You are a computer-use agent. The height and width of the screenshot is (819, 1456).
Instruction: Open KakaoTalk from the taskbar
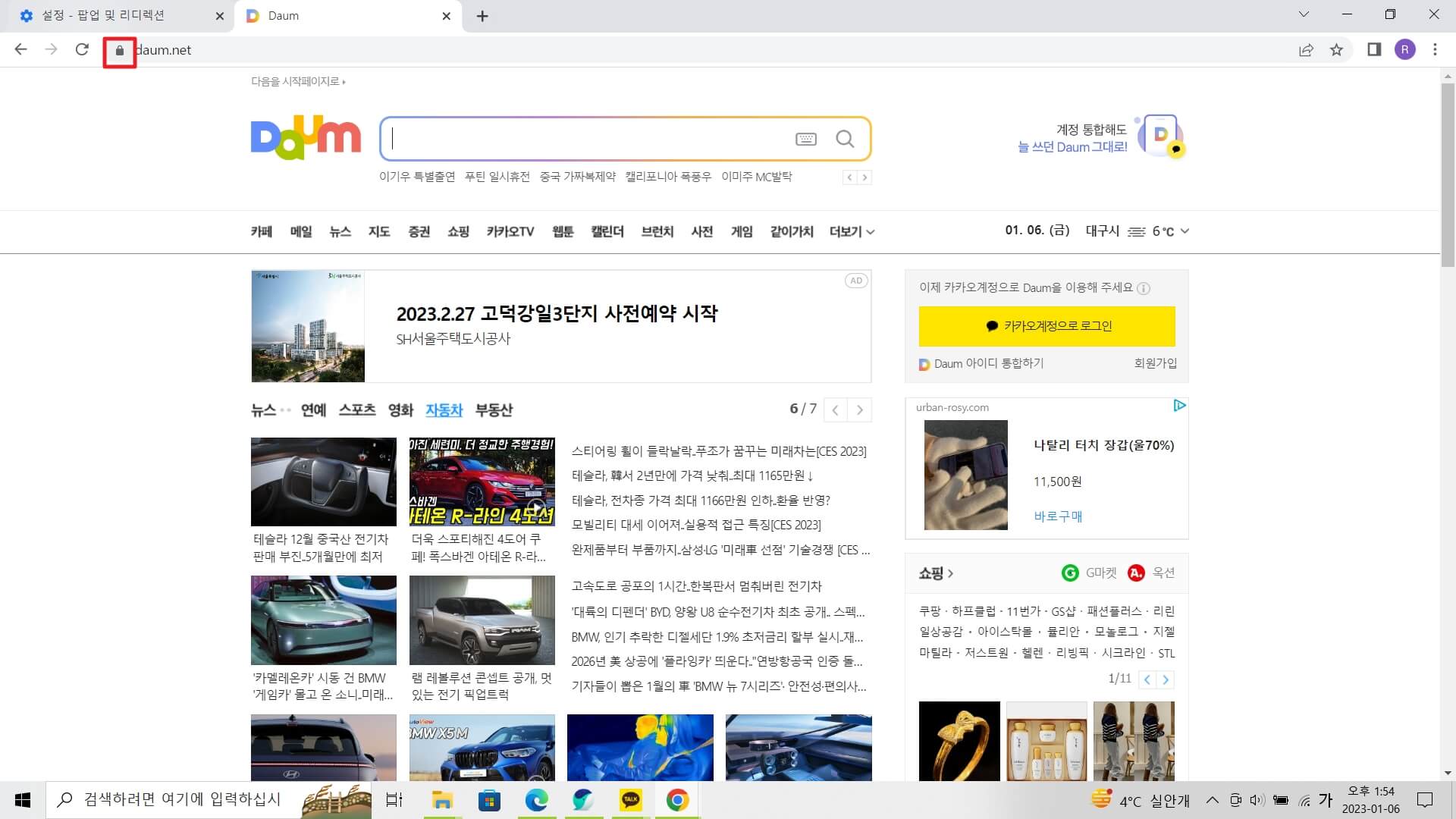[630, 799]
